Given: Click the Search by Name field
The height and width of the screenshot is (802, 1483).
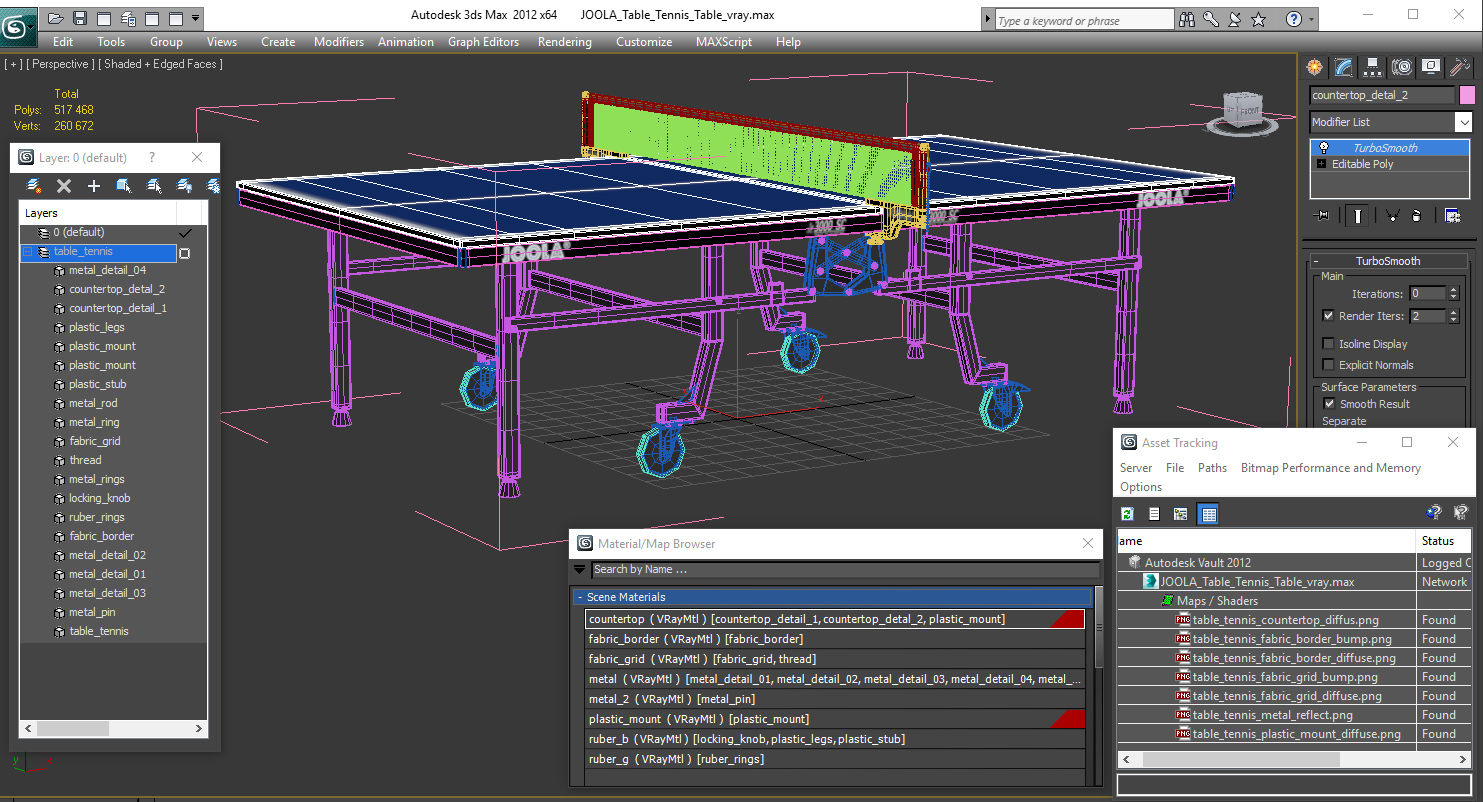Looking at the screenshot, I should click(844, 569).
